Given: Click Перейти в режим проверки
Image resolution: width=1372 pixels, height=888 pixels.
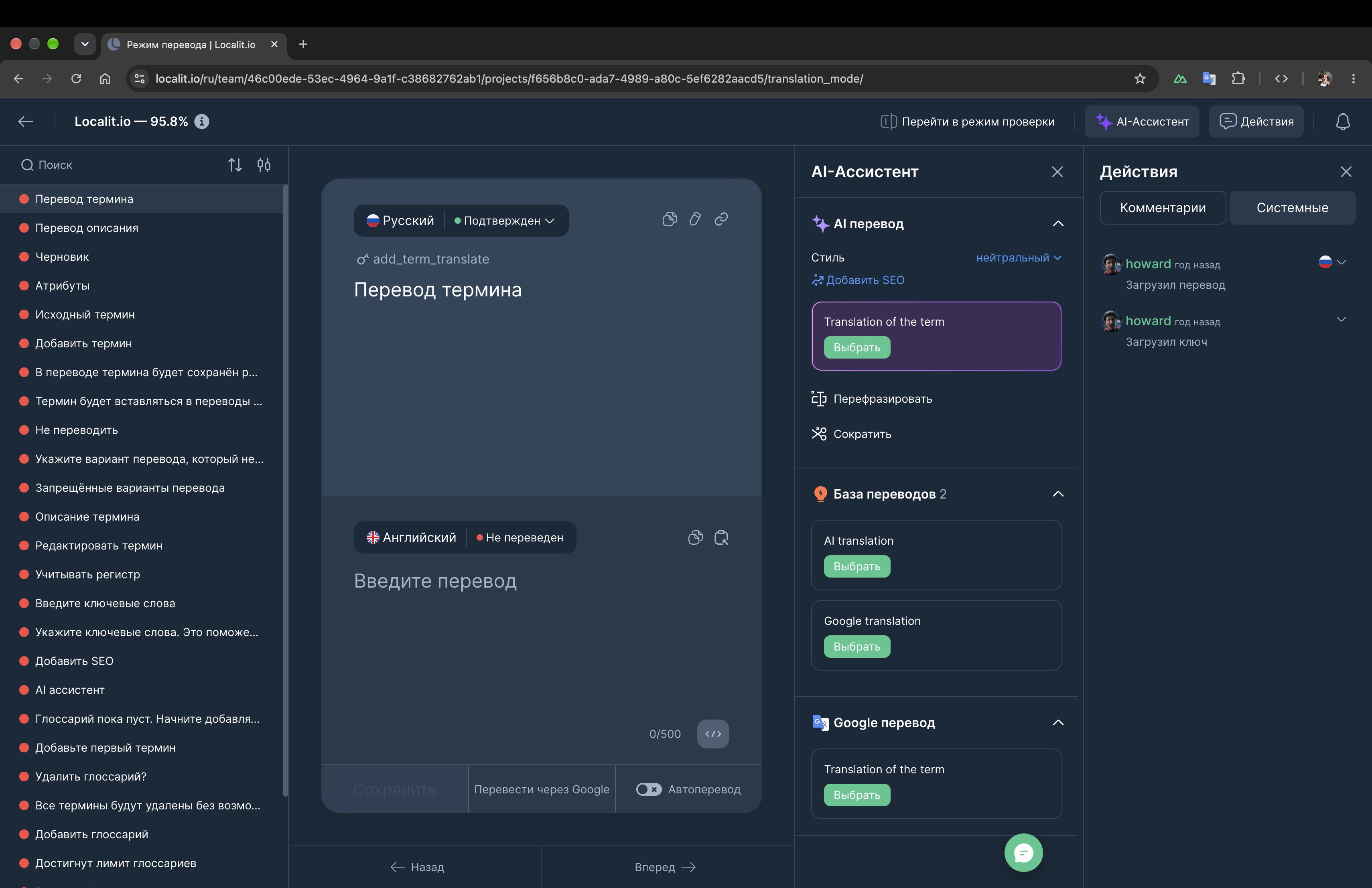Looking at the screenshot, I should pyautogui.click(x=967, y=122).
